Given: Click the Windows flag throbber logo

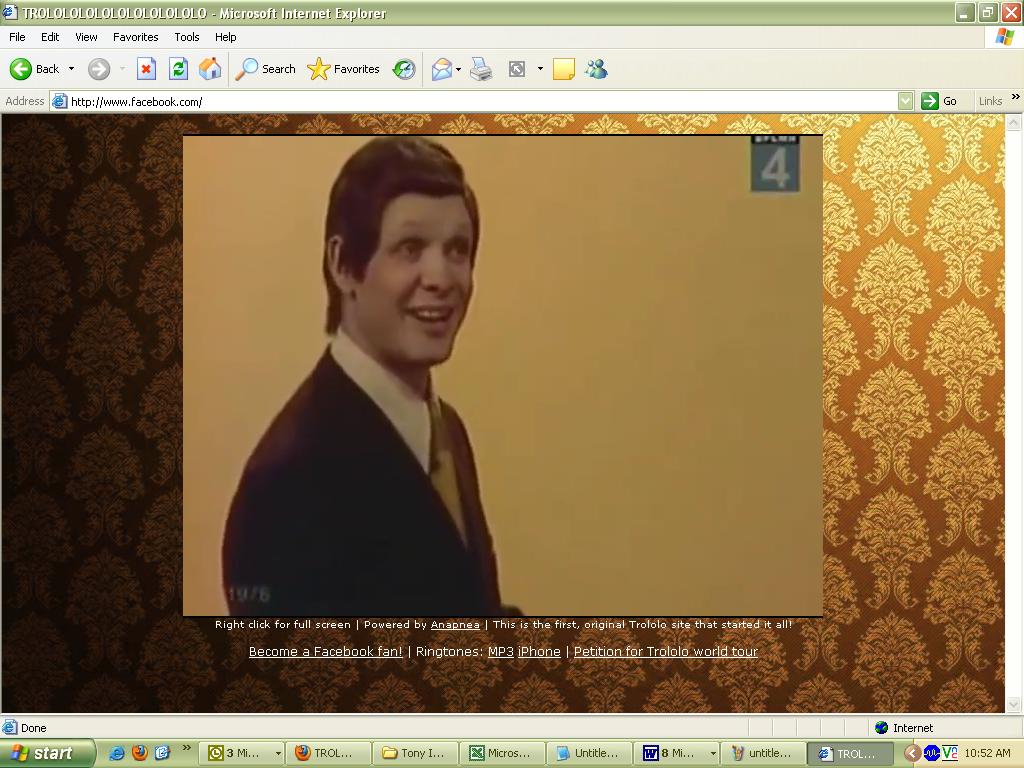Looking at the screenshot, I should [1004, 37].
